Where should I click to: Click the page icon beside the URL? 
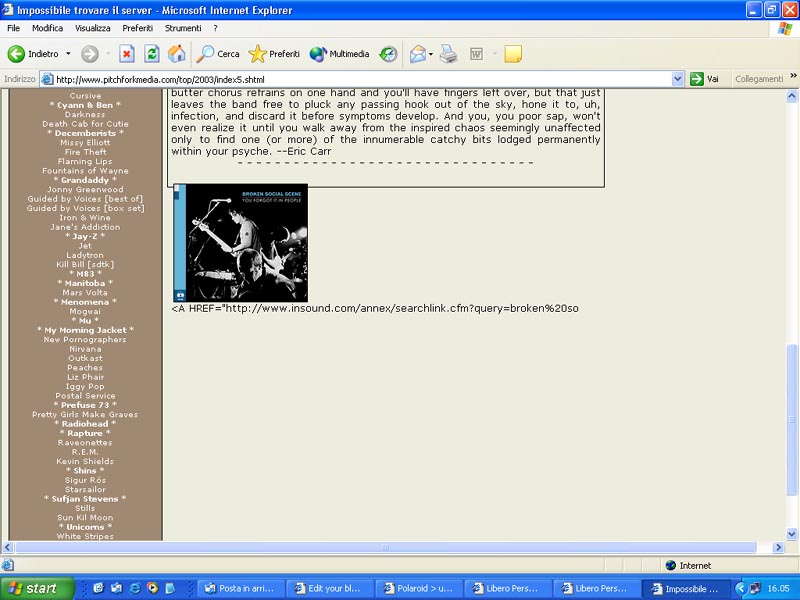pos(47,79)
